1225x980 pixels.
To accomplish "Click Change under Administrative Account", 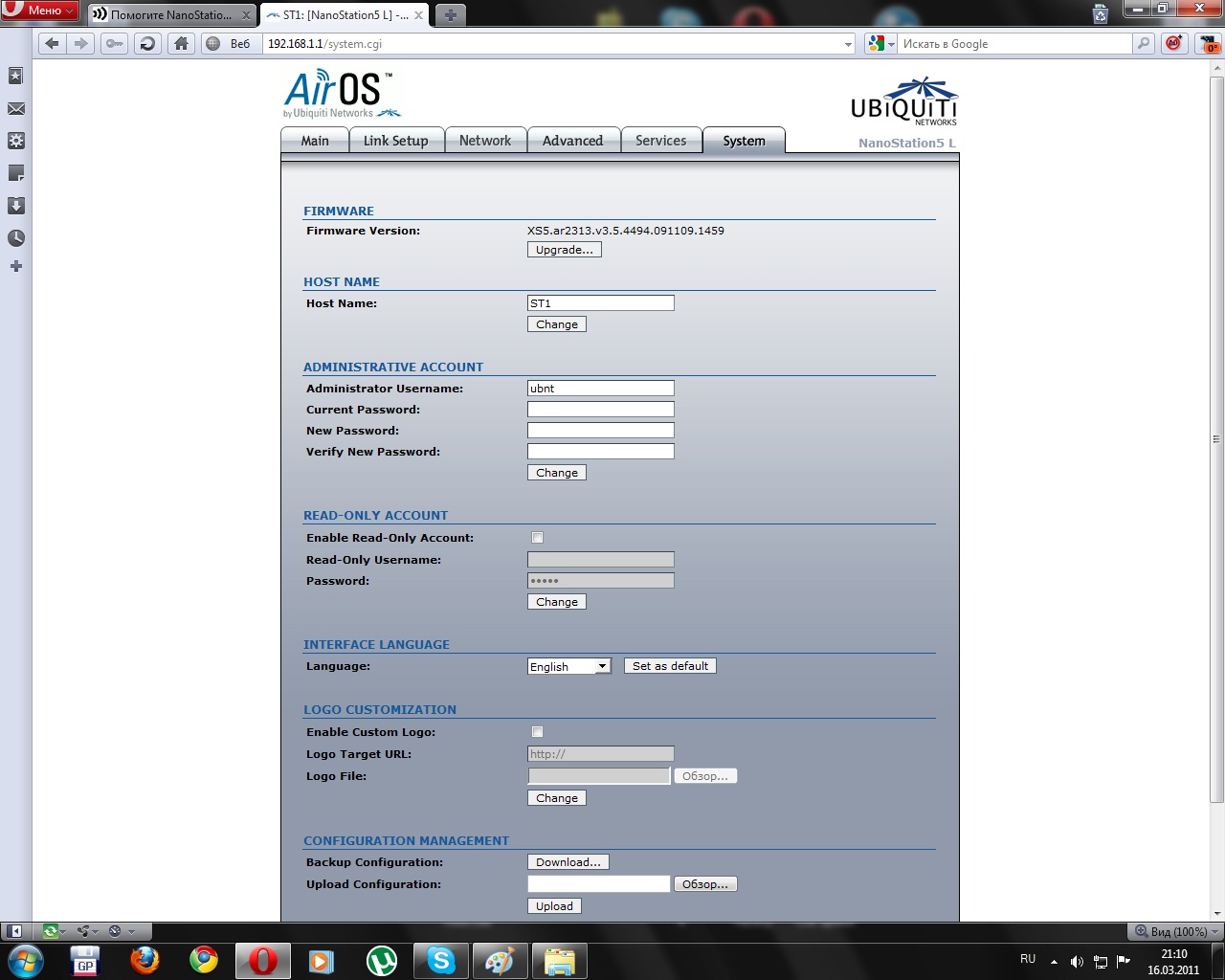I will [x=557, y=473].
